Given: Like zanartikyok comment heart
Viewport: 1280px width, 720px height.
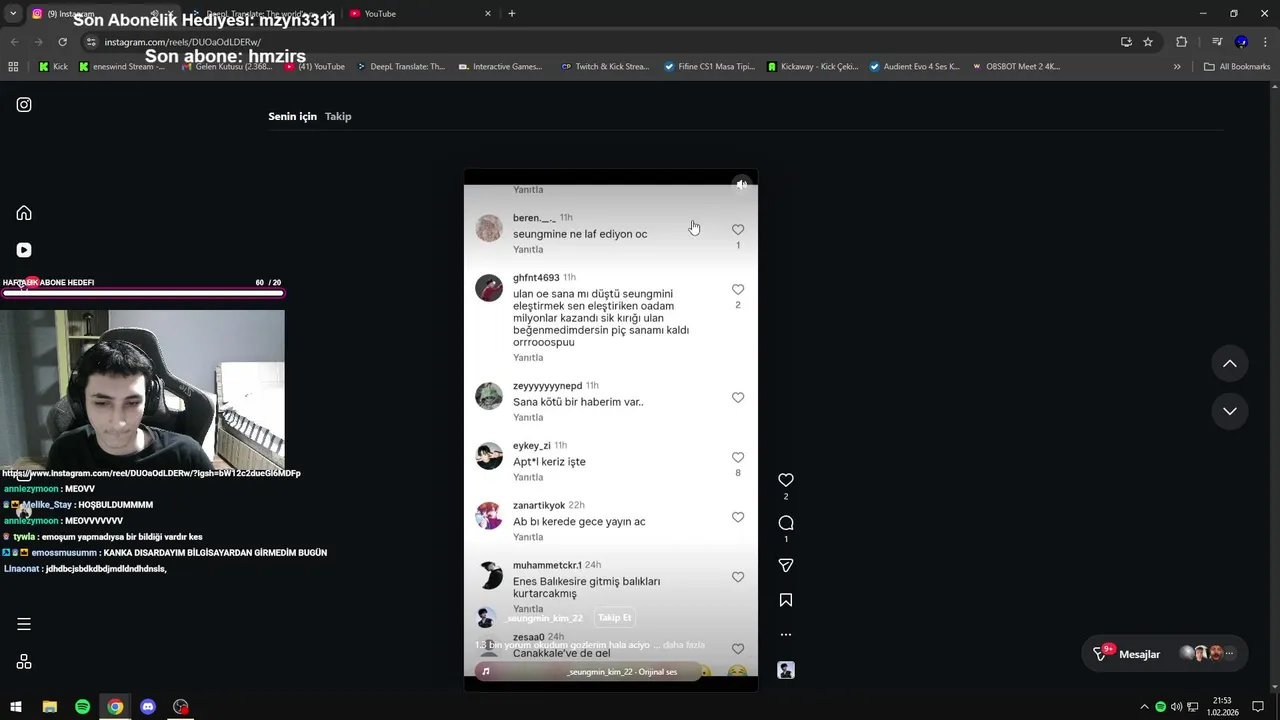Looking at the screenshot, I should tap(738, 518).
